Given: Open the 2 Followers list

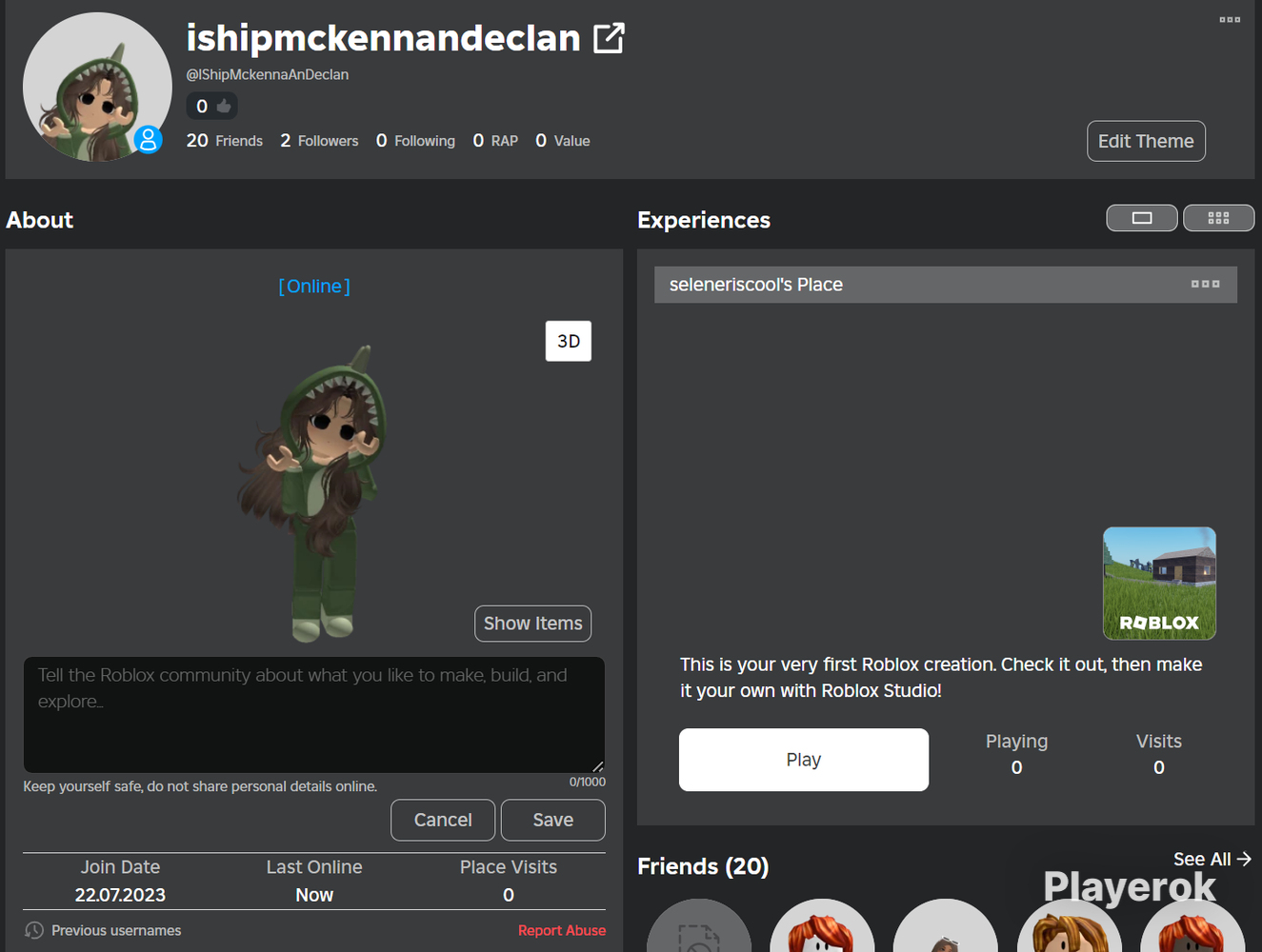Looking at the screenshot, I should [319, 141].
